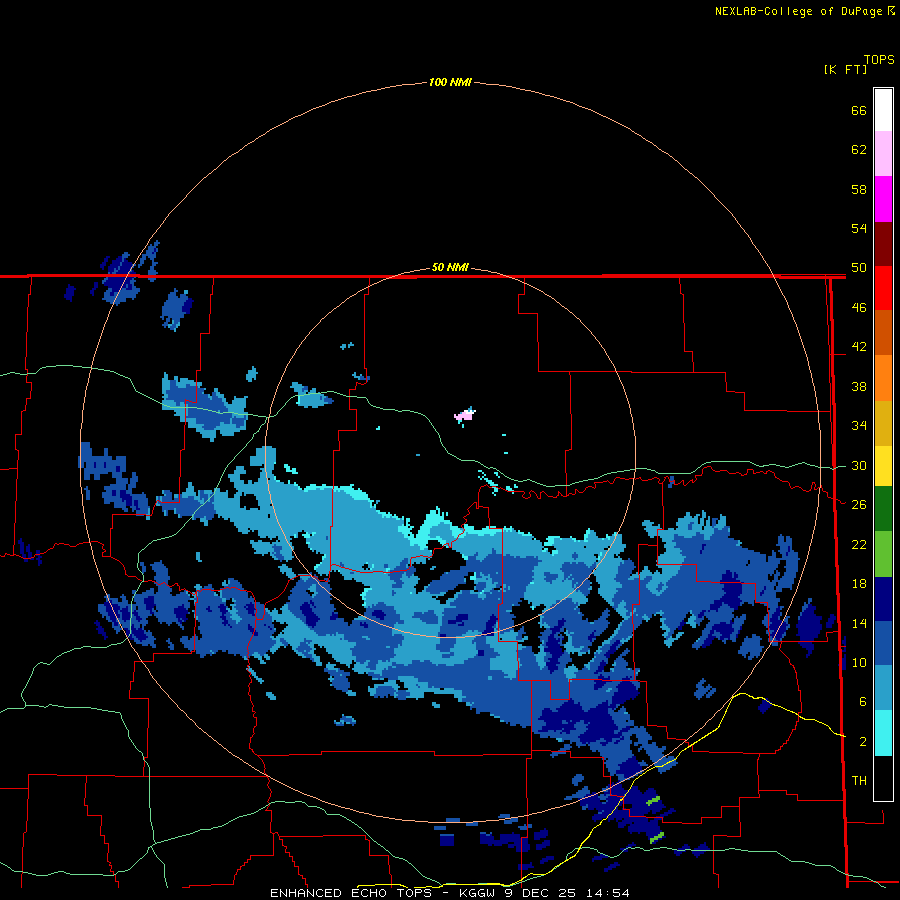
Task: Click the dark red legend color band
Action: [x=883, y=244]
